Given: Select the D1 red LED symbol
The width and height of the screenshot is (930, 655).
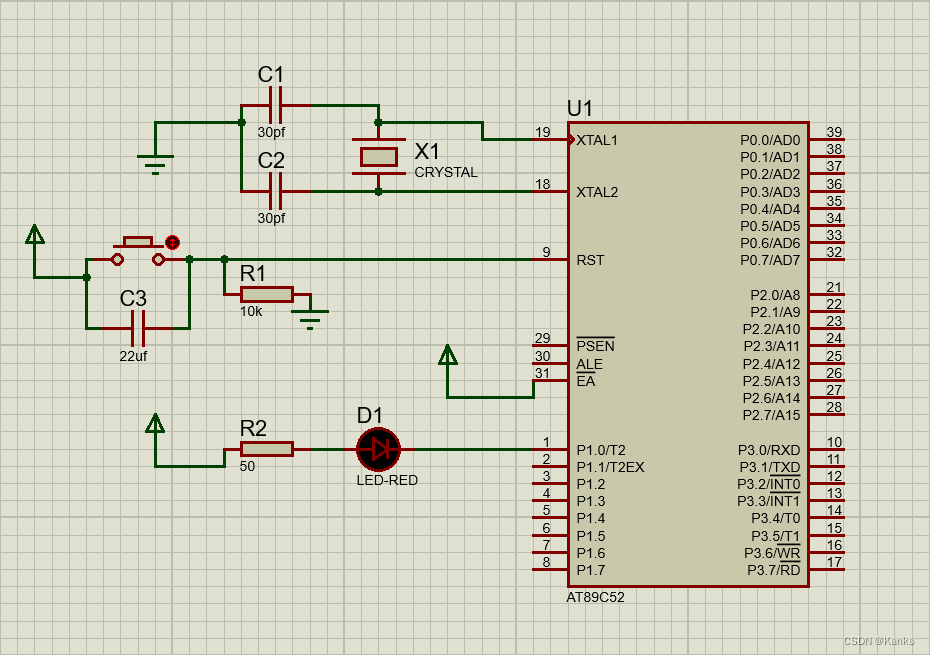Looking at the screenshot, I should click(x=378, y=449).
